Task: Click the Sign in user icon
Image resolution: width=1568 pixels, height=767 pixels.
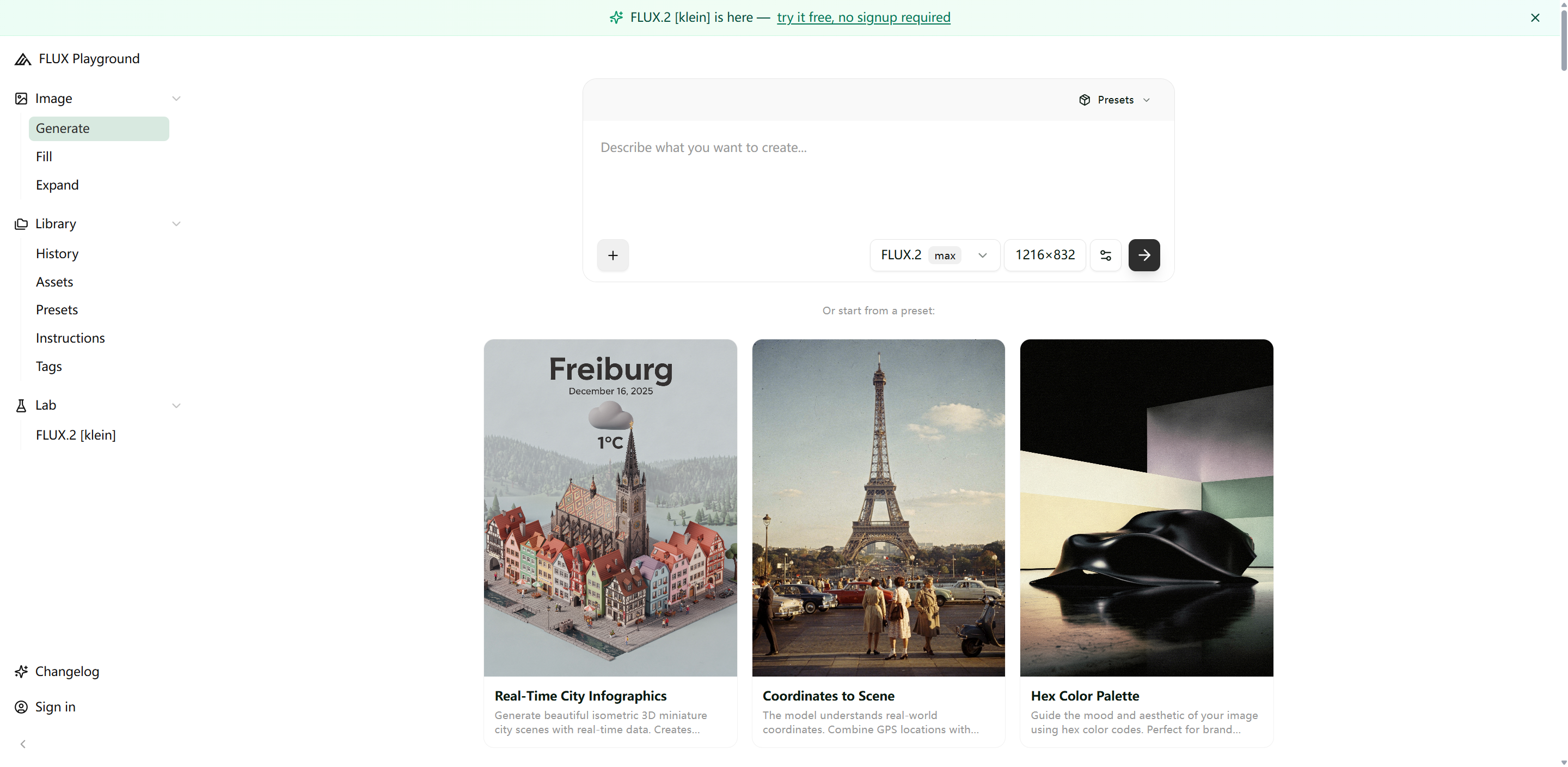Action: pyautogui.click(x=21, y=707)
